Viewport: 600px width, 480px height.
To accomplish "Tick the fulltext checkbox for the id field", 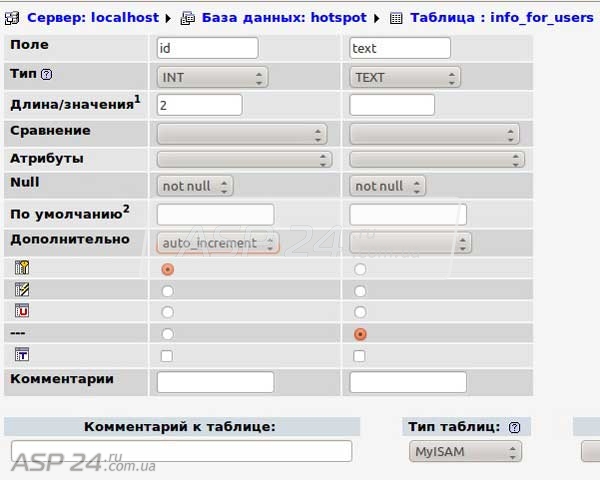I will click(x=167, y=356).
